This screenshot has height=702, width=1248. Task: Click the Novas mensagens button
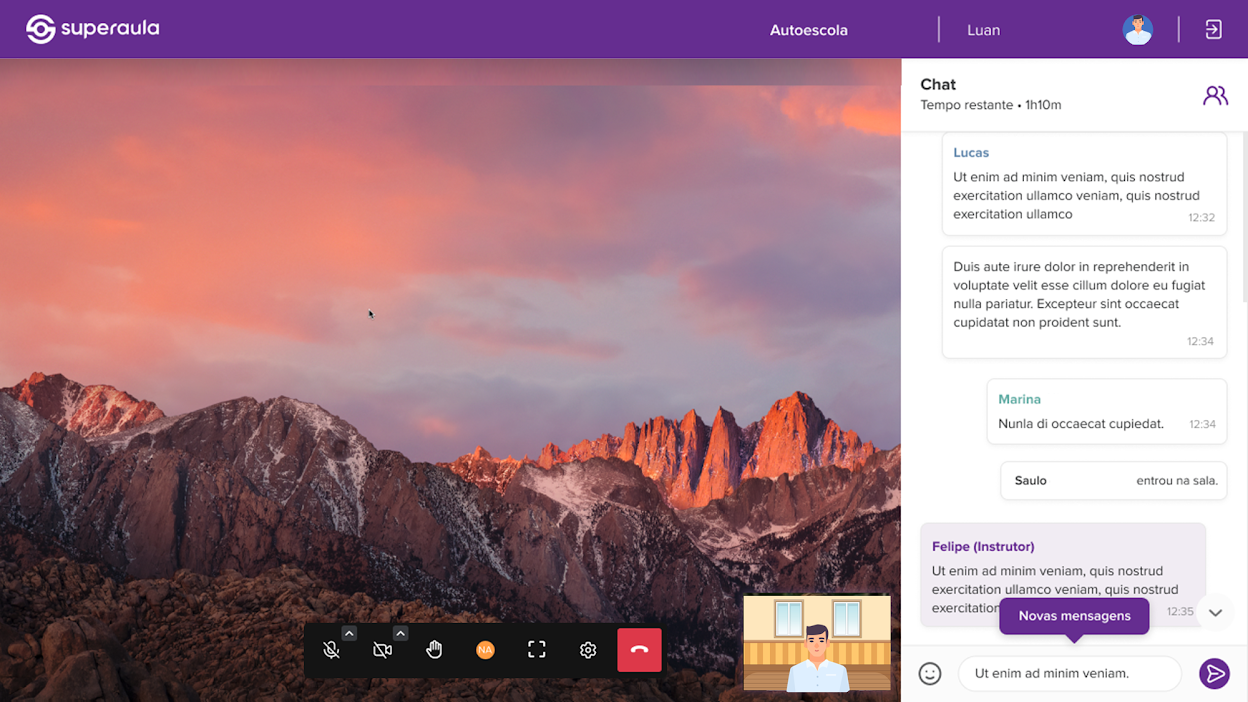click(1074, 616)
